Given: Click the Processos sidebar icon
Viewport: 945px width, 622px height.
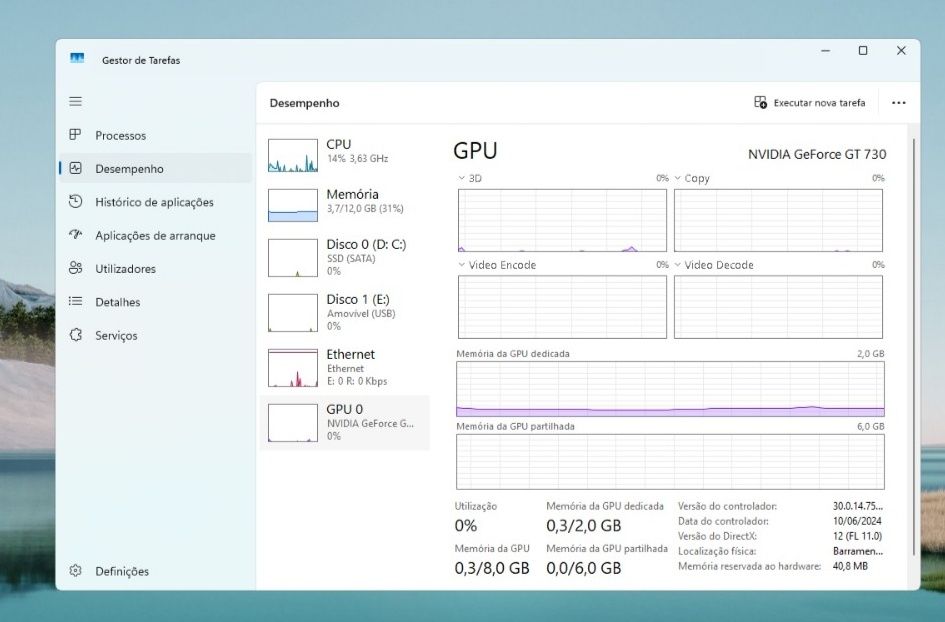Looking at the screenshot, I should (75, 134).
